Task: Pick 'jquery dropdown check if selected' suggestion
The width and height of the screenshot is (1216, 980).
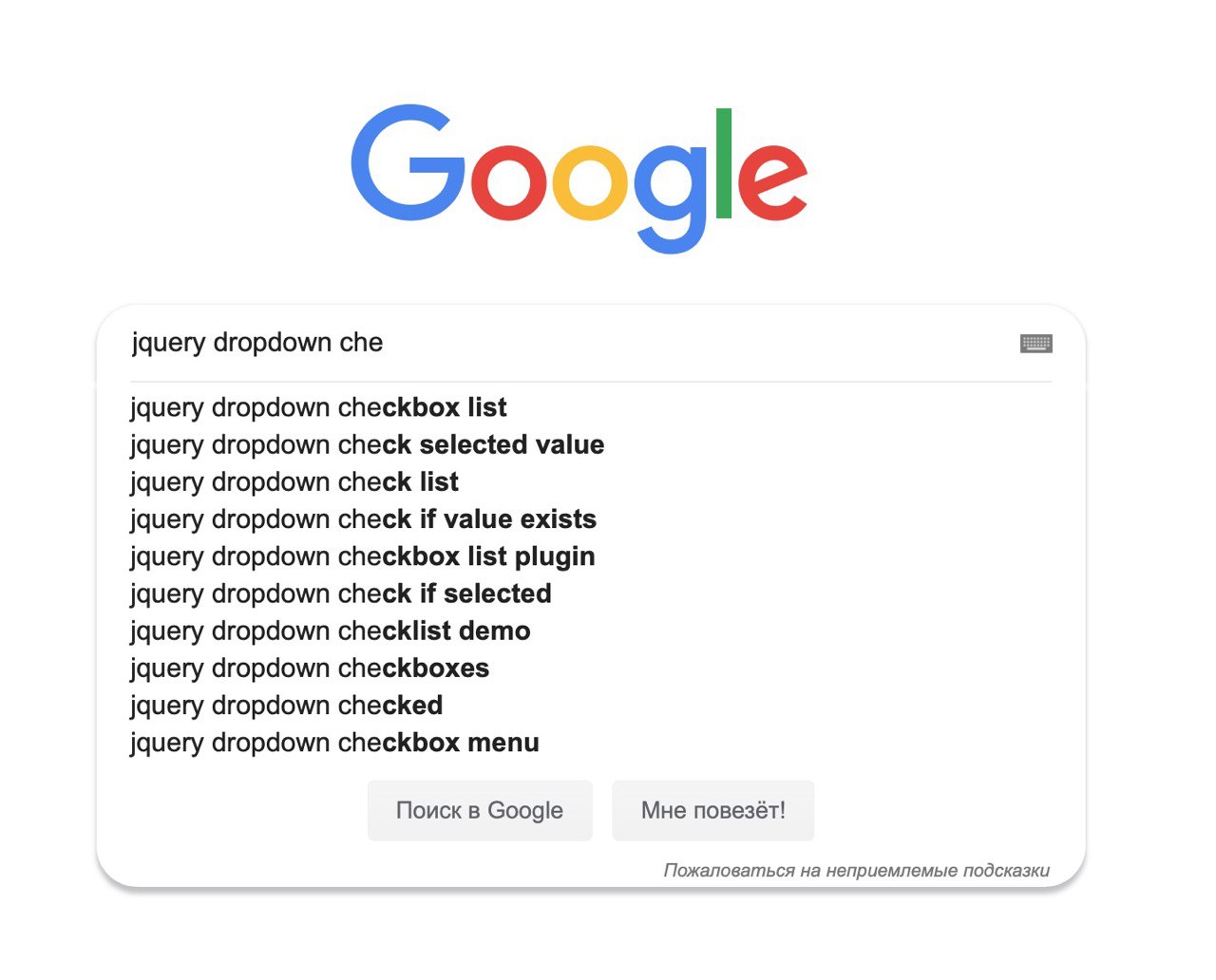Action: (340, 594)
